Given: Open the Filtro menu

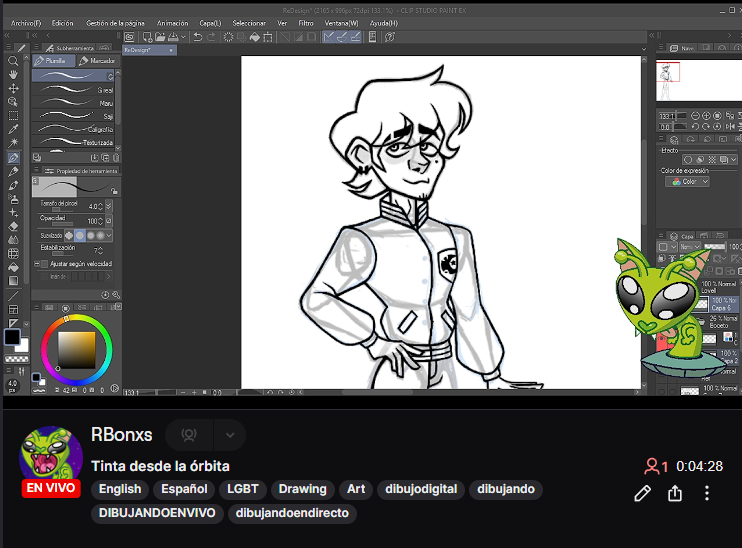Looking at the screenshot, I should (306, 23).
